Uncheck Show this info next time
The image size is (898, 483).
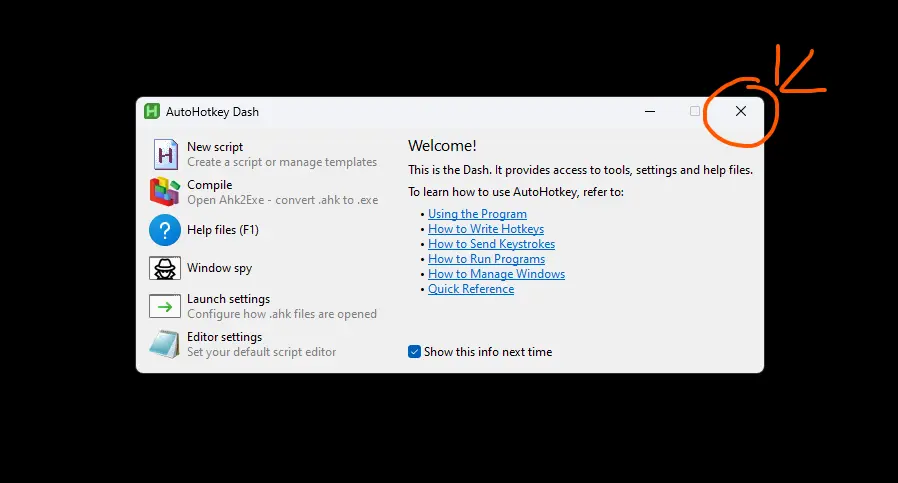[x=414, y=352]
